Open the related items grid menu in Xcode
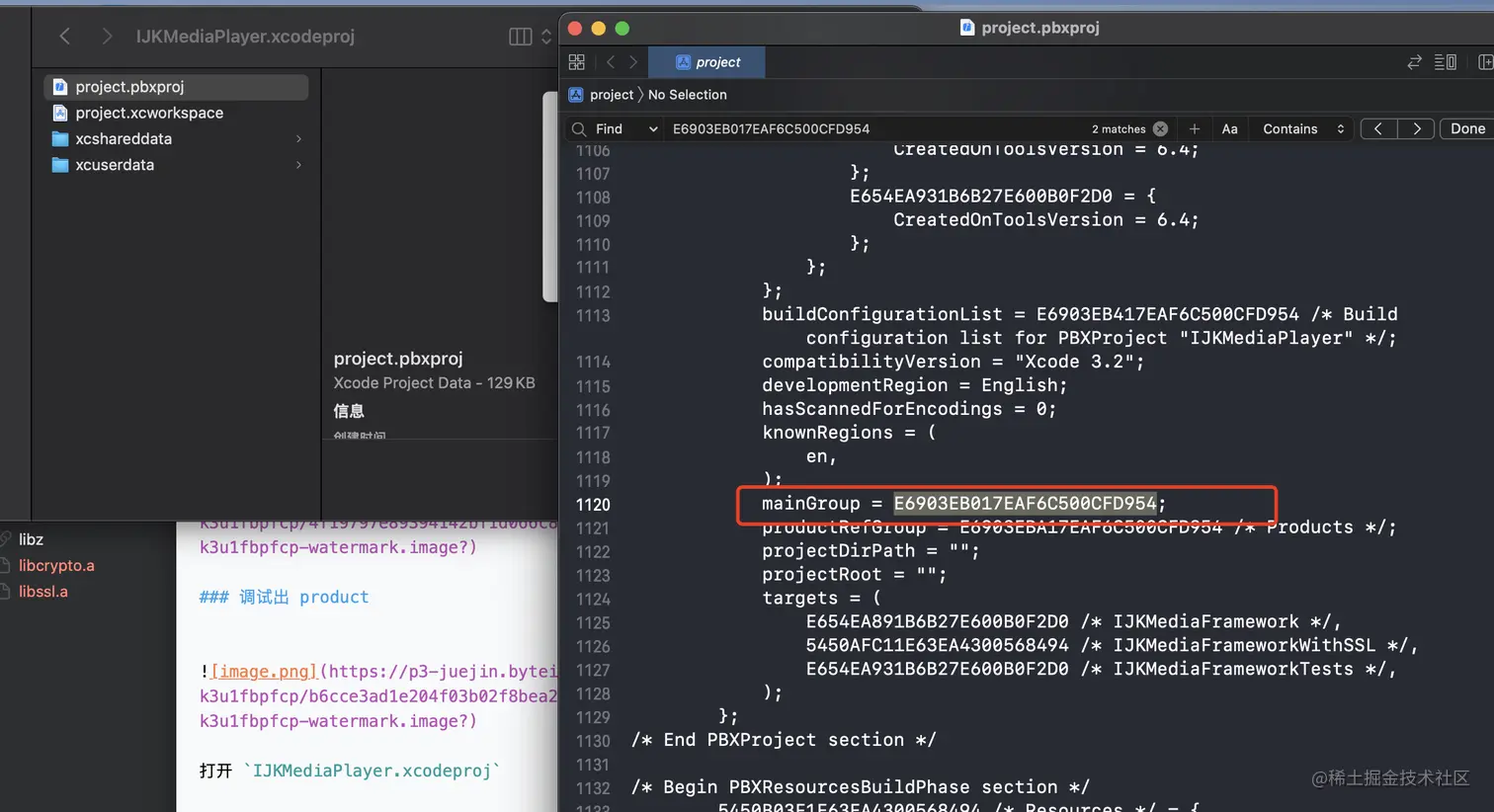Viewport: 1494px width, 812px height. coord(577,62)
